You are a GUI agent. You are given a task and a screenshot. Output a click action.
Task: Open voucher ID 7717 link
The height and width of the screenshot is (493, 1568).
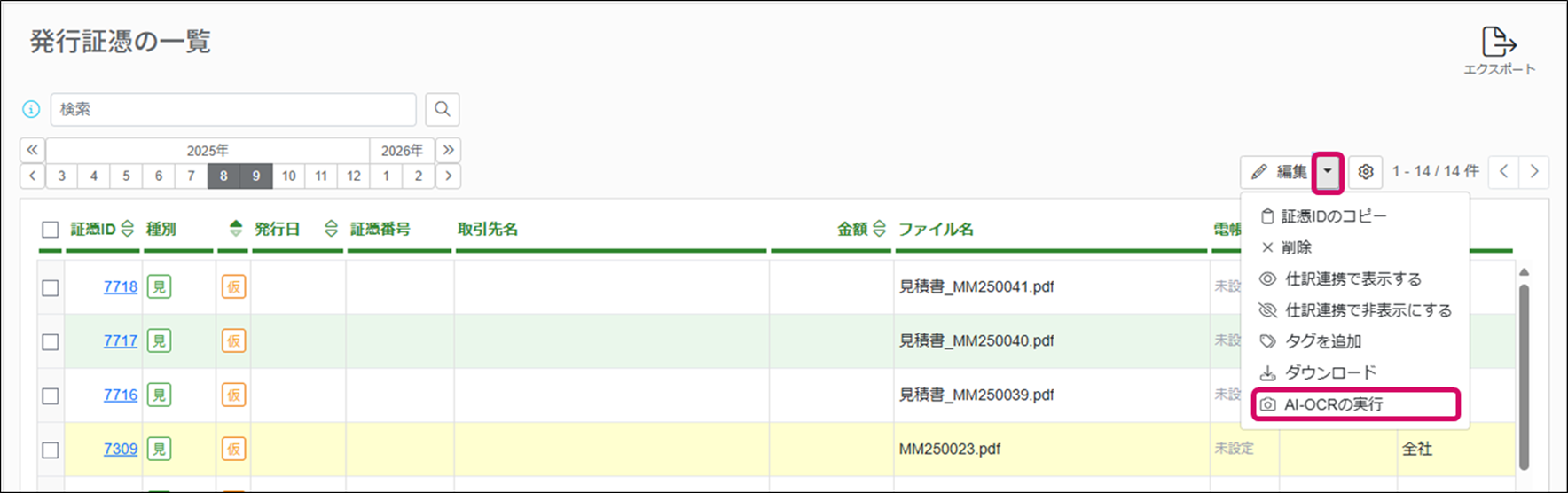121,340
